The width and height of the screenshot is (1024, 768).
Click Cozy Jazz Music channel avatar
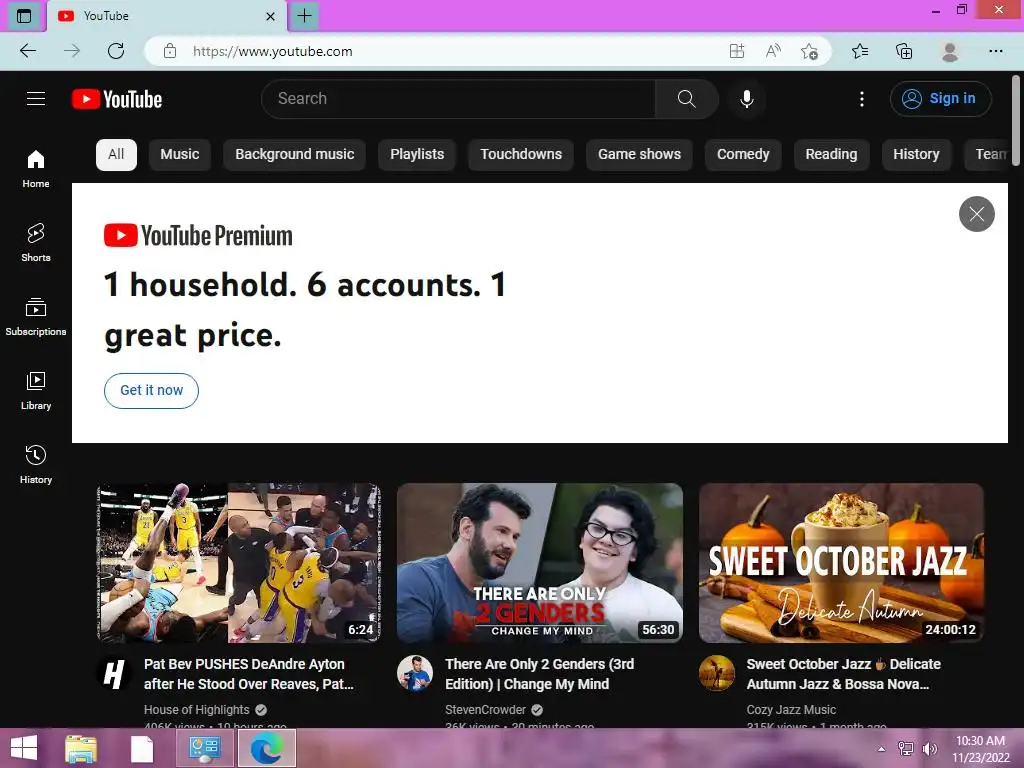(716, 673)
